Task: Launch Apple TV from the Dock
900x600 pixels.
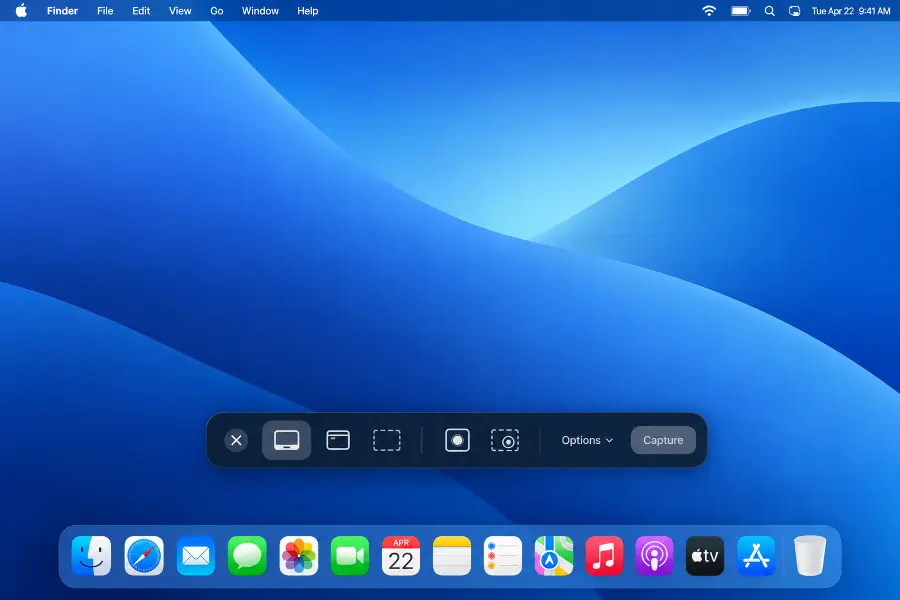Action: (705, 556)
